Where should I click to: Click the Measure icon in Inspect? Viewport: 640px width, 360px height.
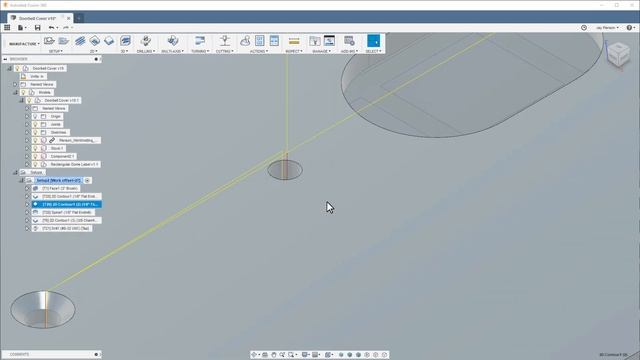coord(294,41)
